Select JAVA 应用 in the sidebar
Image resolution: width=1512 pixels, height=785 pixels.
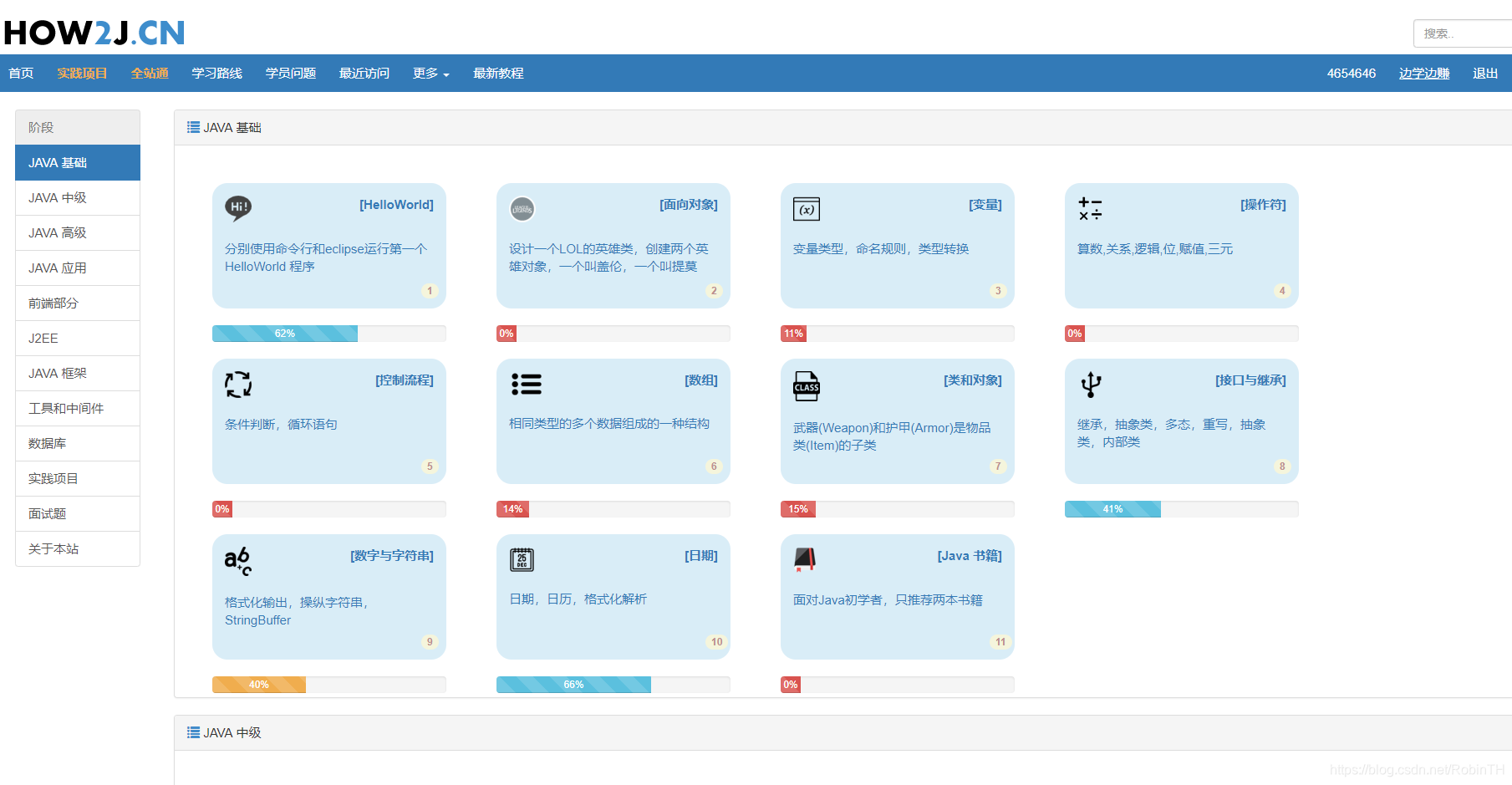78,268
